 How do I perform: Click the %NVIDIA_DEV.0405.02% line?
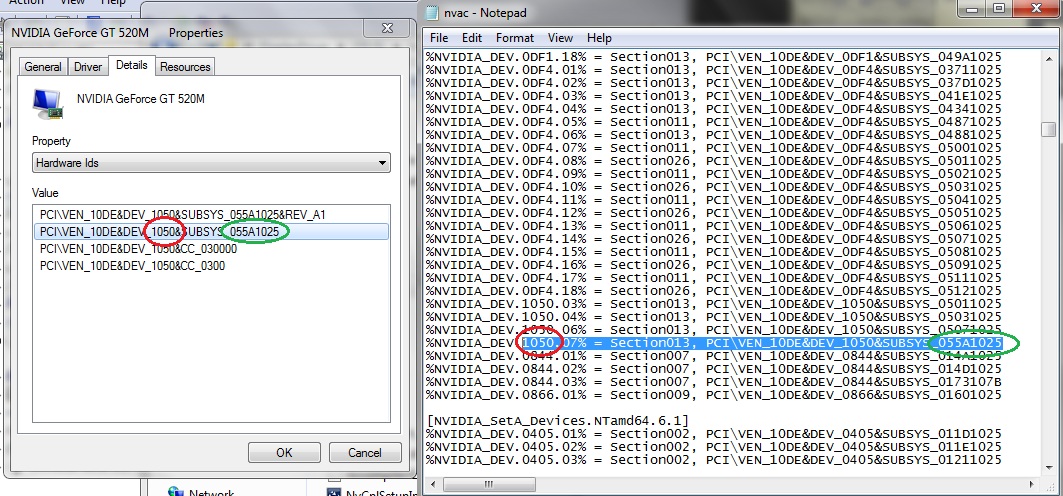[715, 447]
